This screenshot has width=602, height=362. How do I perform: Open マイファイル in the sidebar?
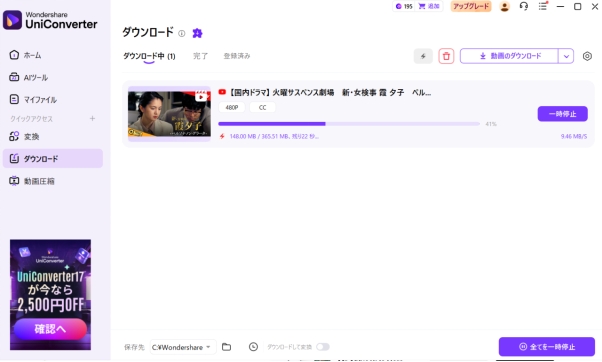(x=33, y=100)
